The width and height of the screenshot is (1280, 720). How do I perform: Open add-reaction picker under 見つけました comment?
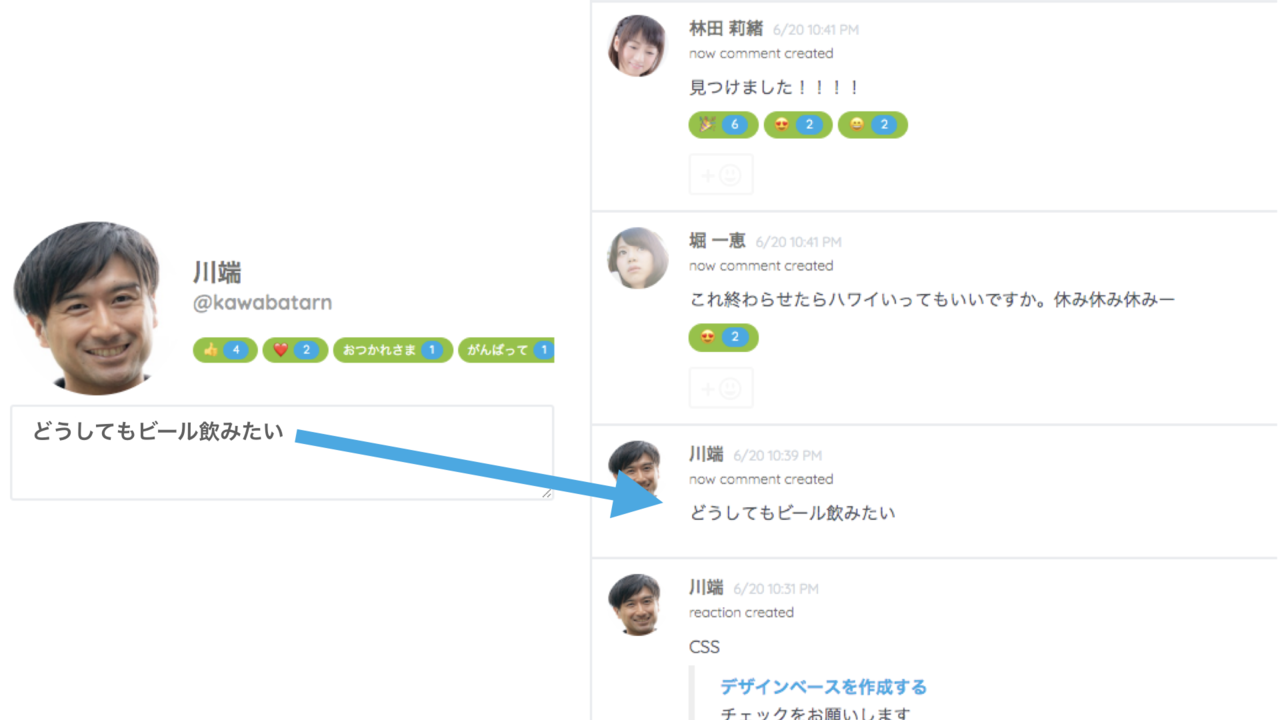click(x=721, y=175)
